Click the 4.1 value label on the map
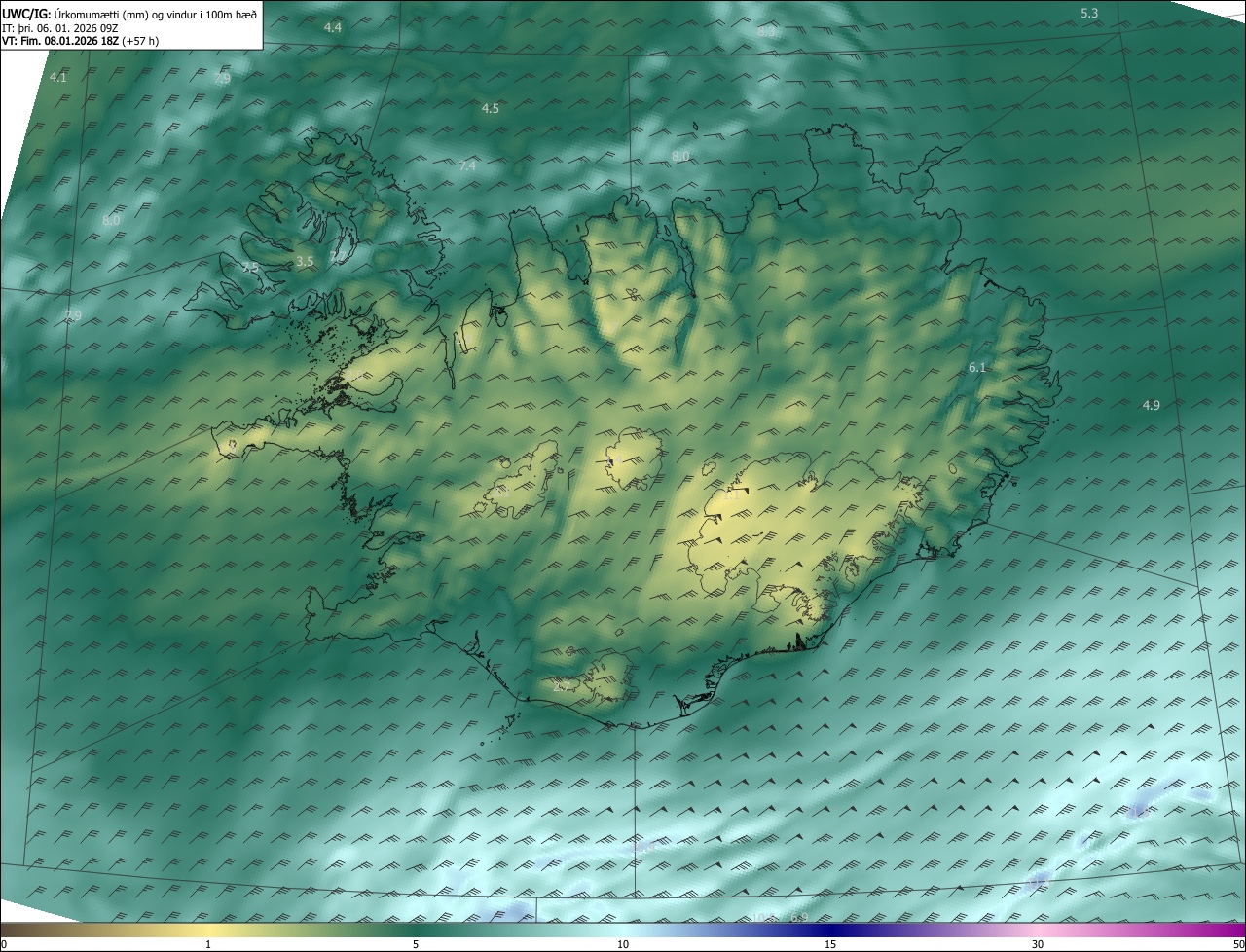This screenshot has width=1246, height=952. (58, 77)
